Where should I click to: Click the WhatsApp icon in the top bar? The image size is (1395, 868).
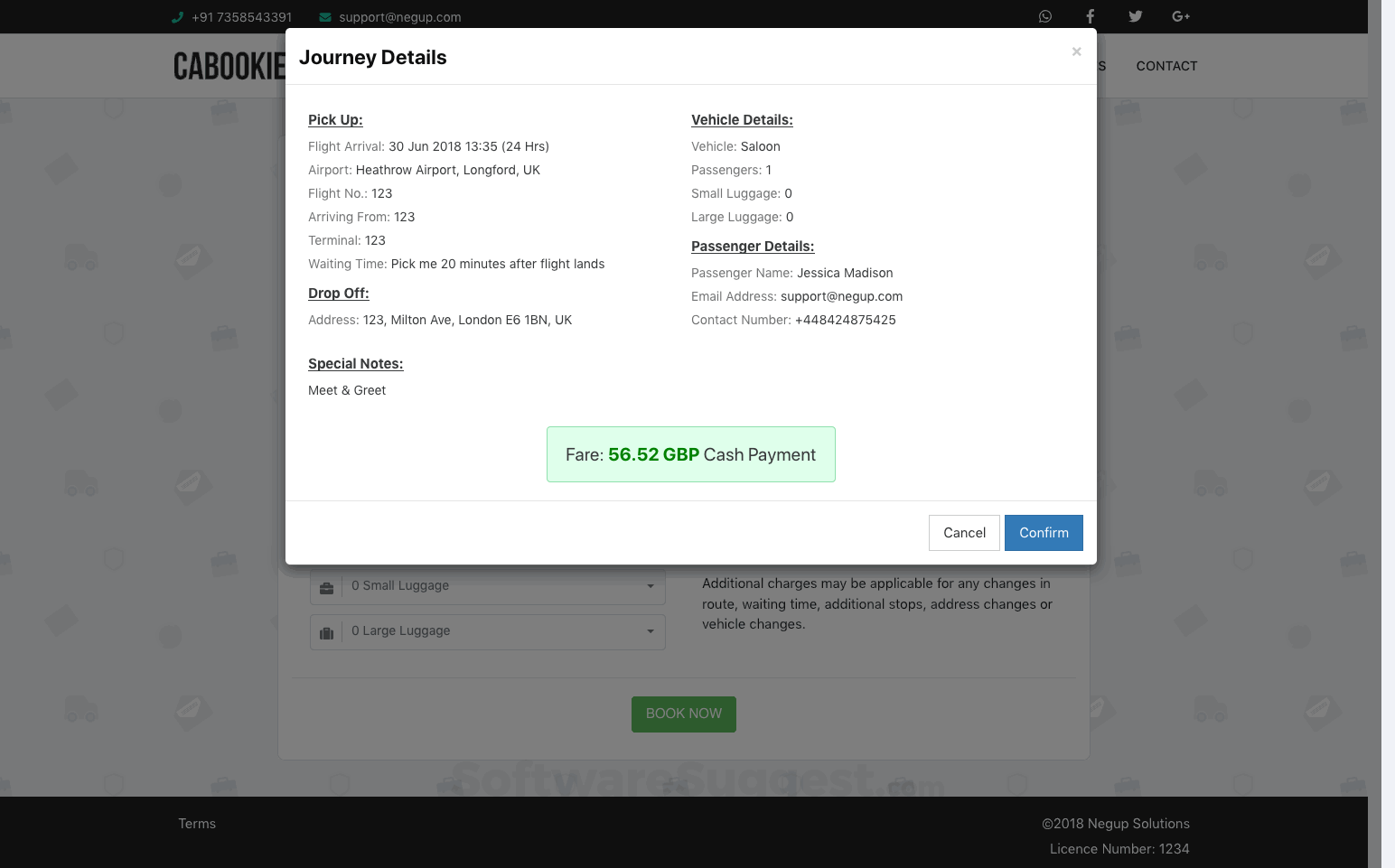(x=1045, y=16)
